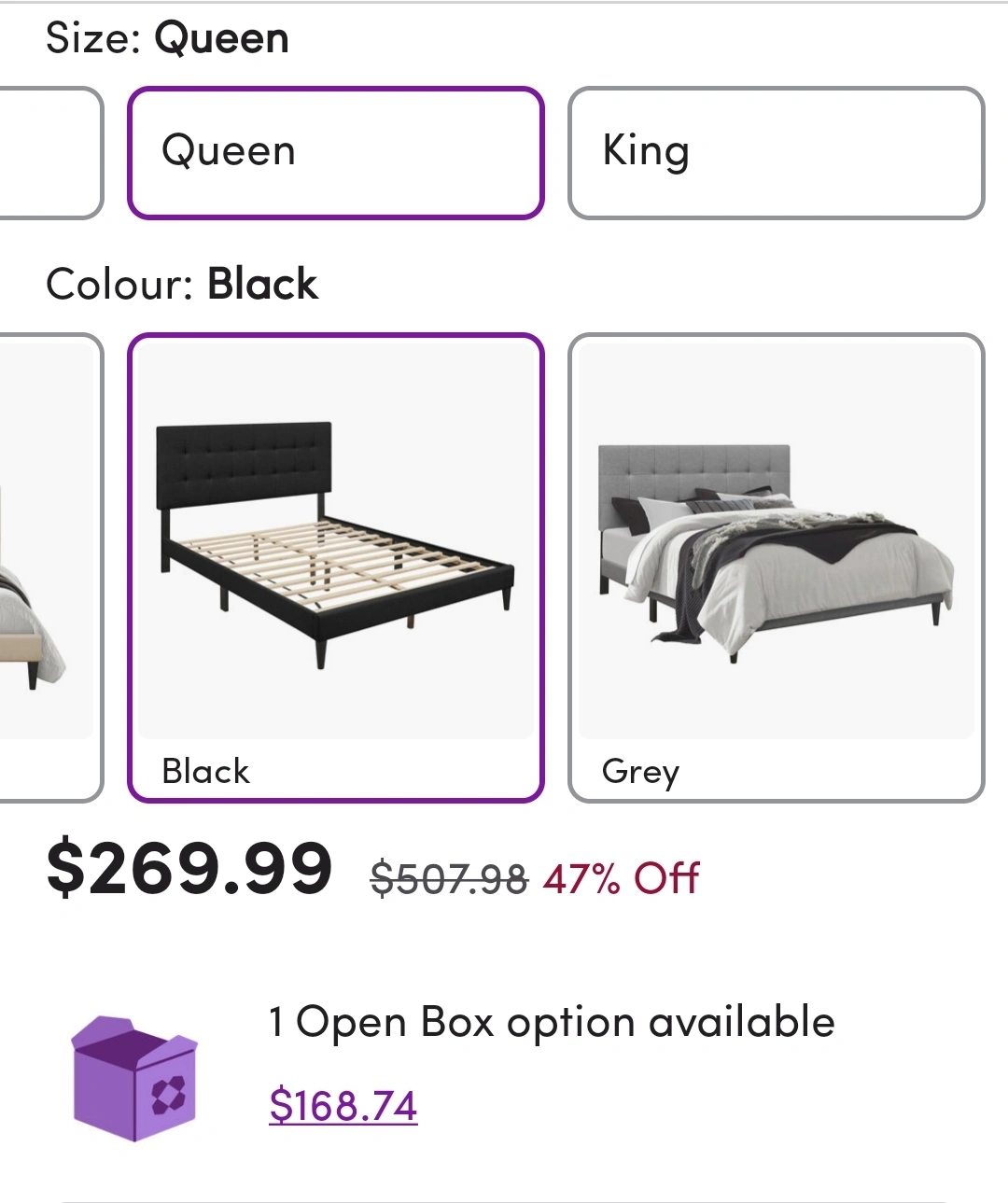This screenshot has width=1008, height=1203.
Task: Choose the King size option
Action: click(x=776, y=153)
